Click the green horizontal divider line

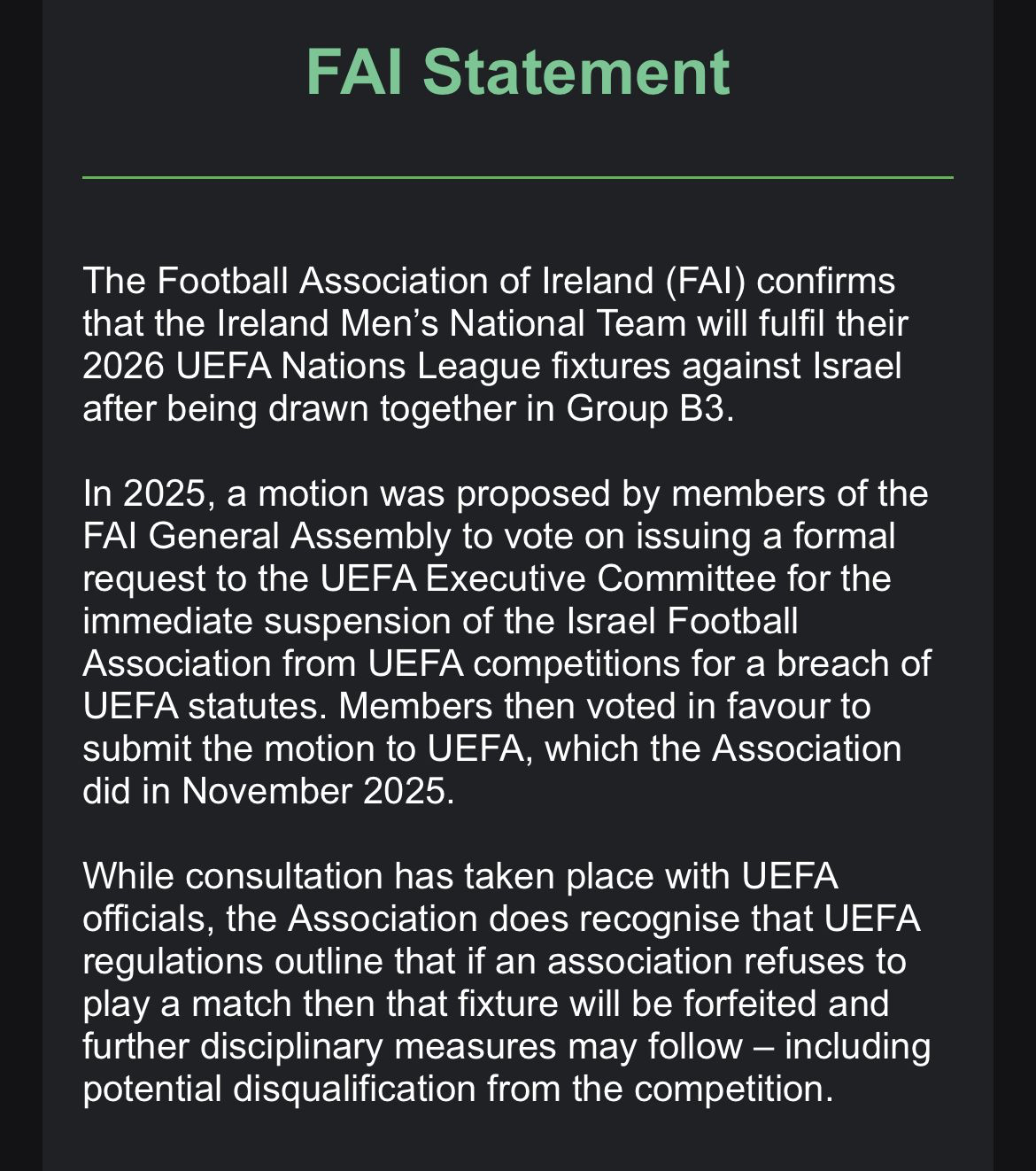click(518, 178)
